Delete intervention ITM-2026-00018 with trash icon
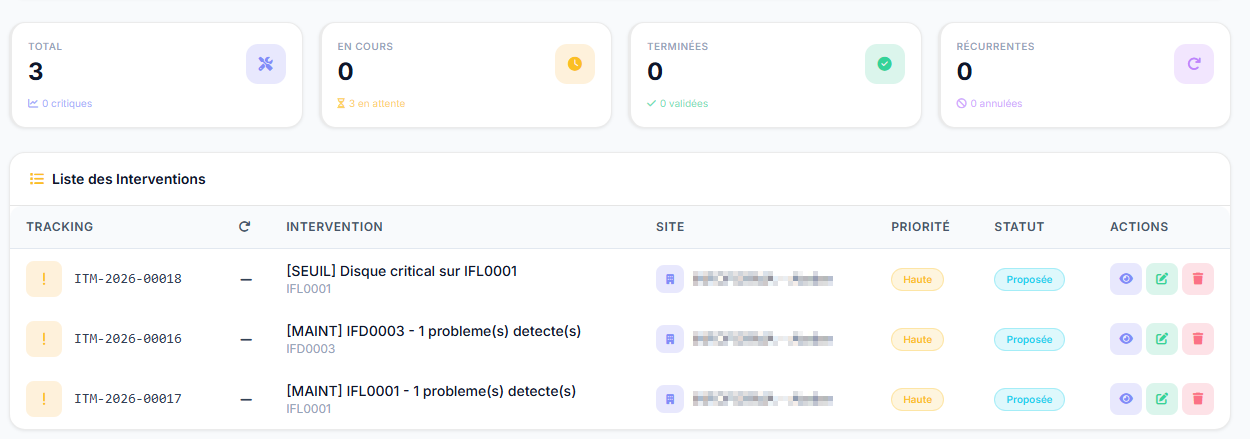1250x439 pixels. (x=1197, y=279)
